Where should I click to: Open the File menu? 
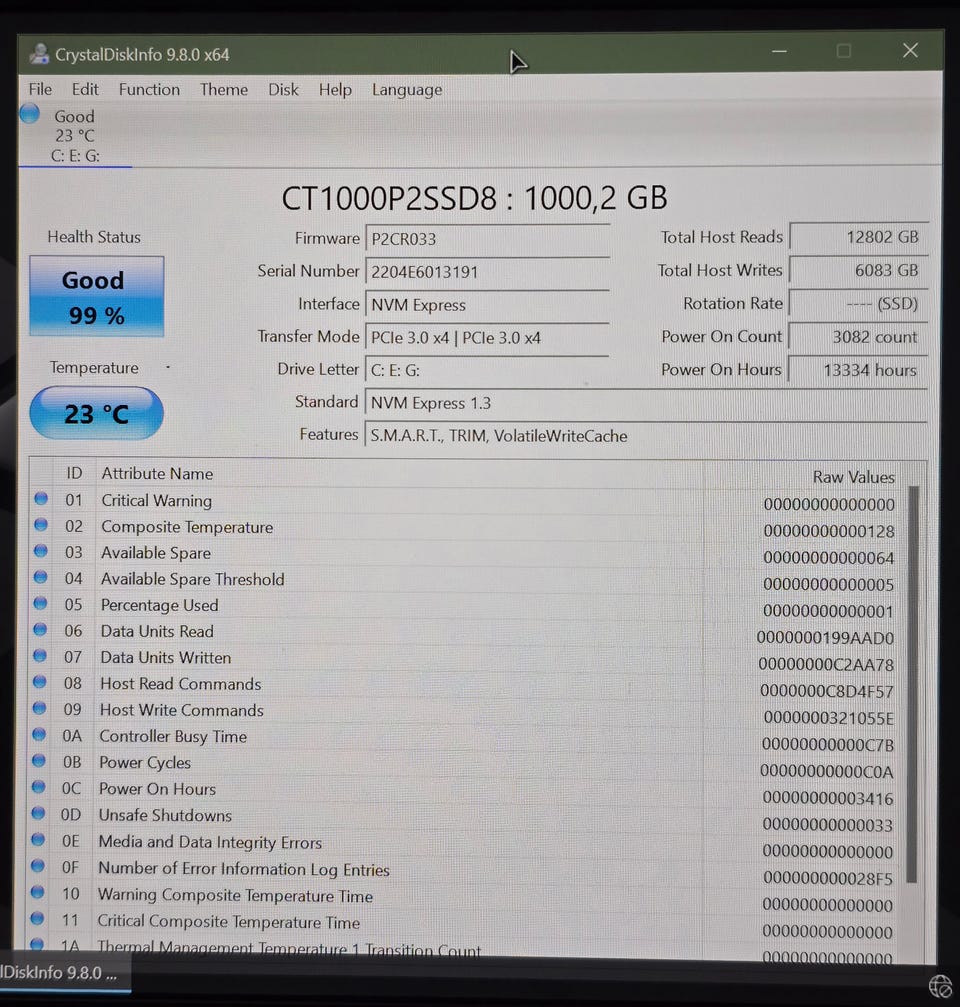click(x=40, y=89)
